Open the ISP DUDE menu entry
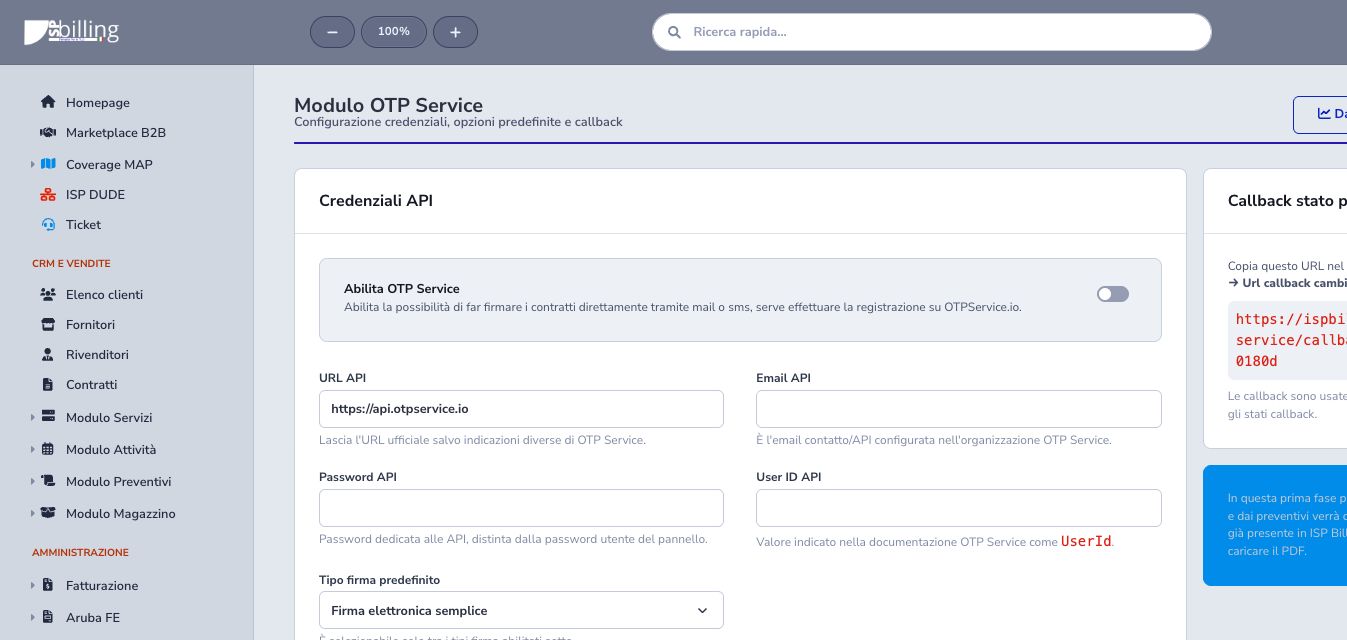This screenshot has height=640, width=1347. coord(95,194)
